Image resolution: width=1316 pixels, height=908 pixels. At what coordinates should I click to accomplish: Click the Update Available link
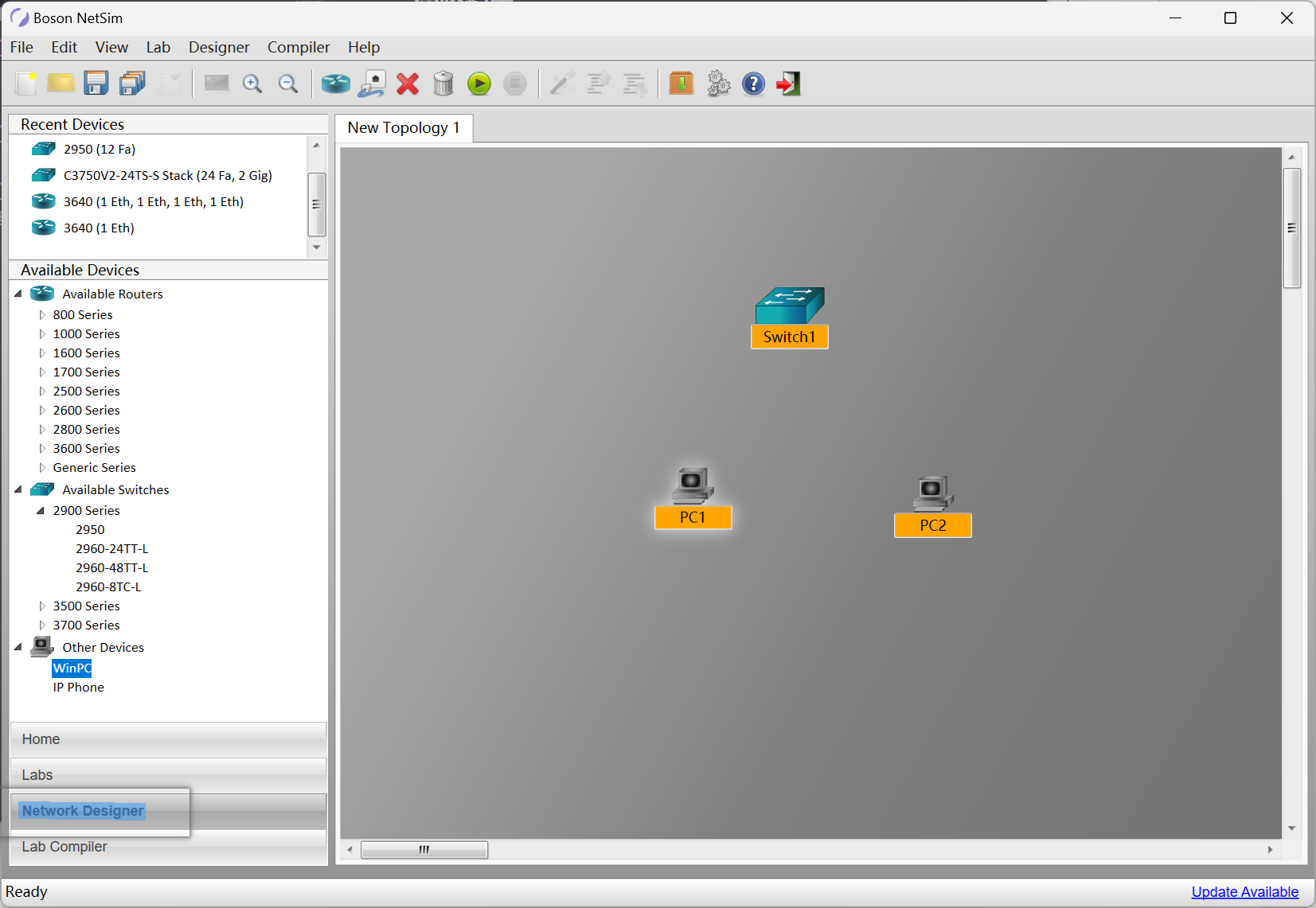pos(1244,892)
